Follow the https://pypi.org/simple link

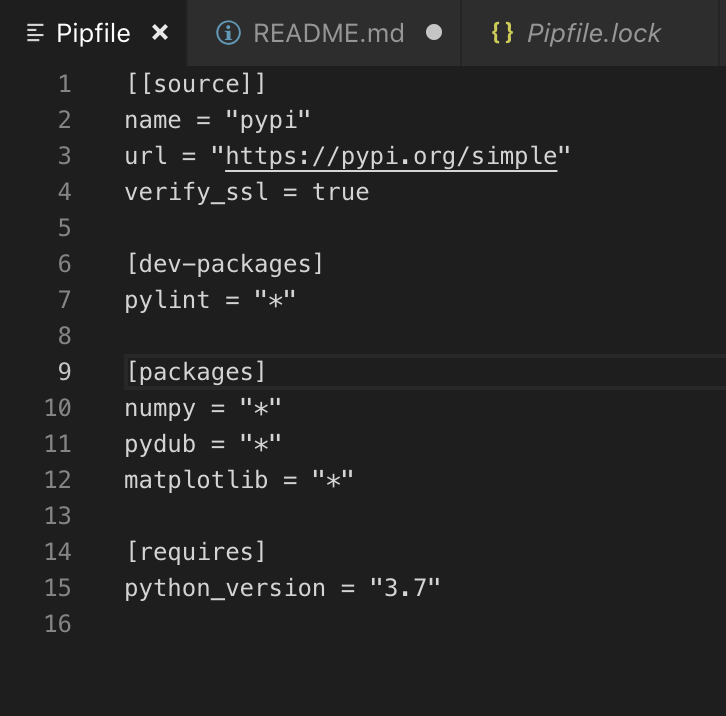click(391, 156)
